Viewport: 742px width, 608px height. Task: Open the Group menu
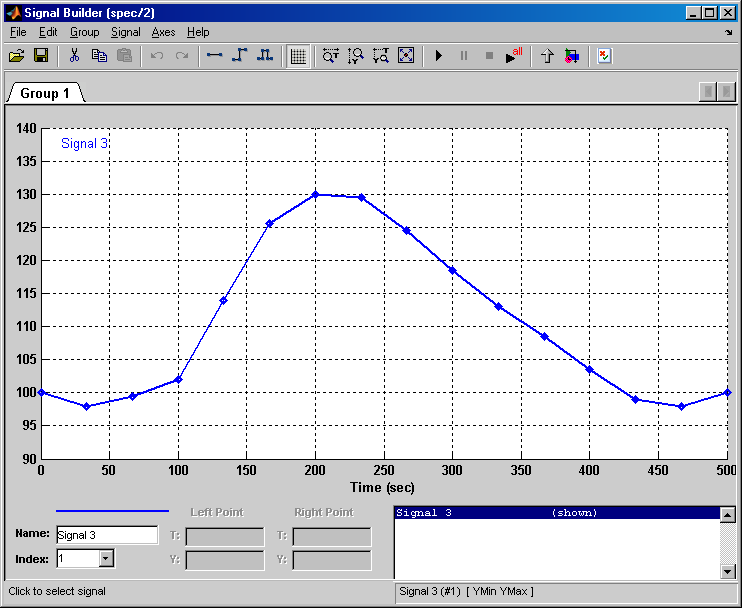[x=85, y=32]
